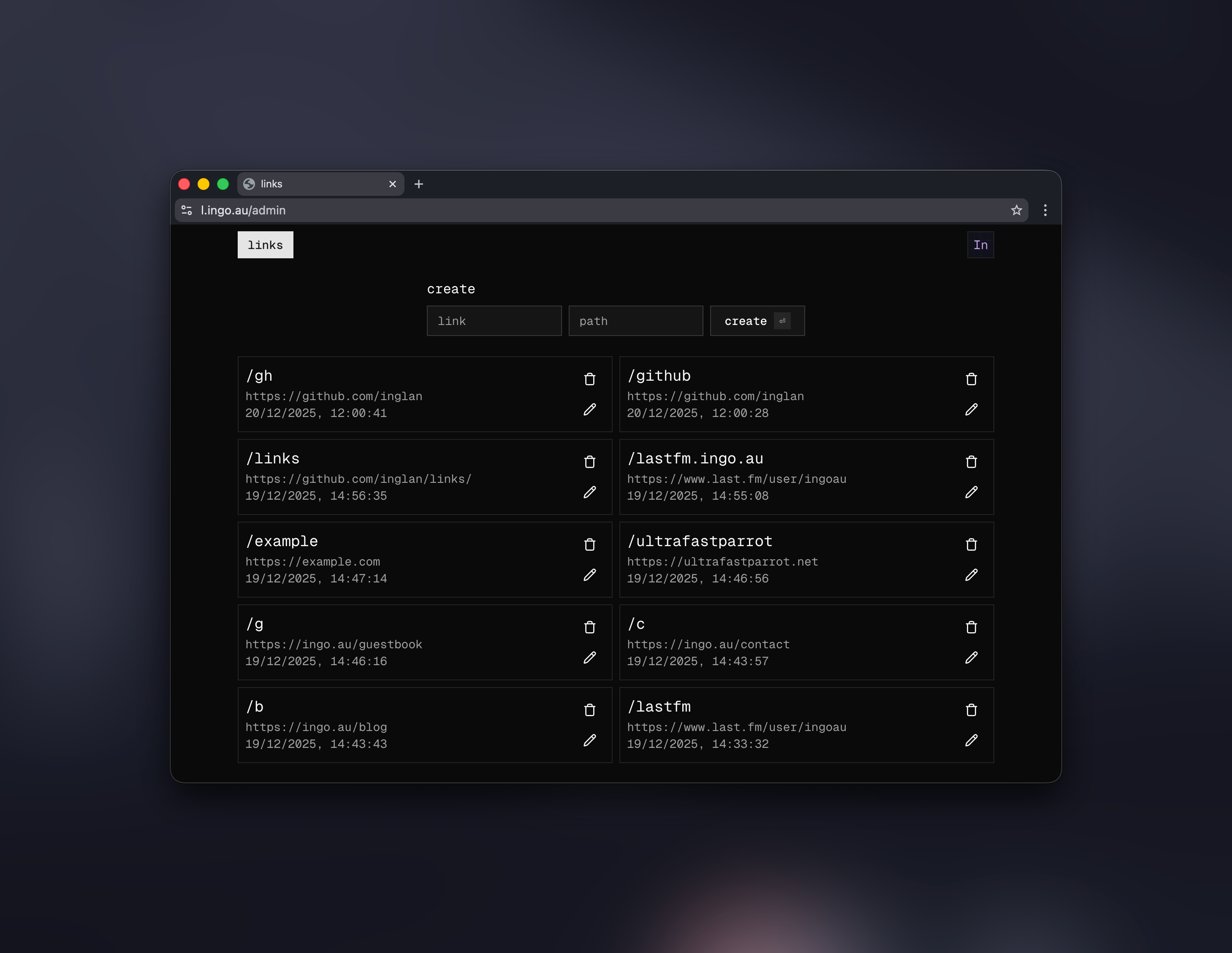1232x953 pixels.
Task: Click the /b path title
Action: [x=255, y=707]
